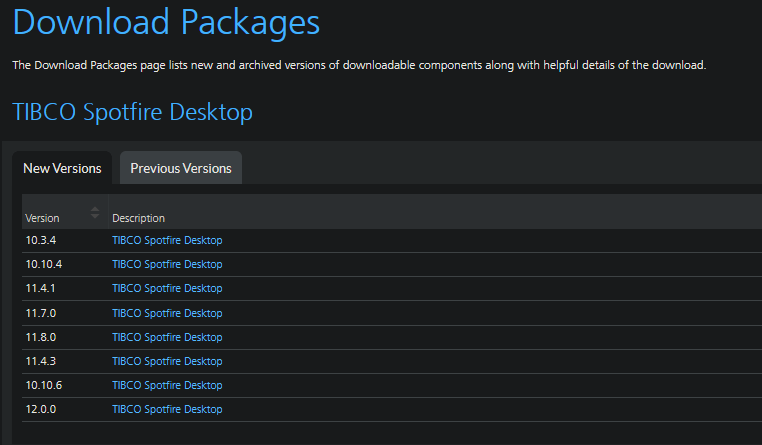This screenshot has height=445, width=762.
Task: Click the Download Packages page heading
Action: 166,22
